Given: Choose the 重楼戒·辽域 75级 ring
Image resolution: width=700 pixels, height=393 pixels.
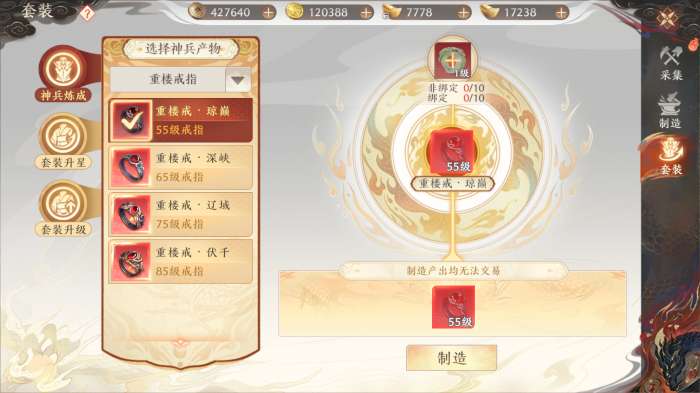Looking at the screenshot, I should pyautogui.click(x=181, y=214).
